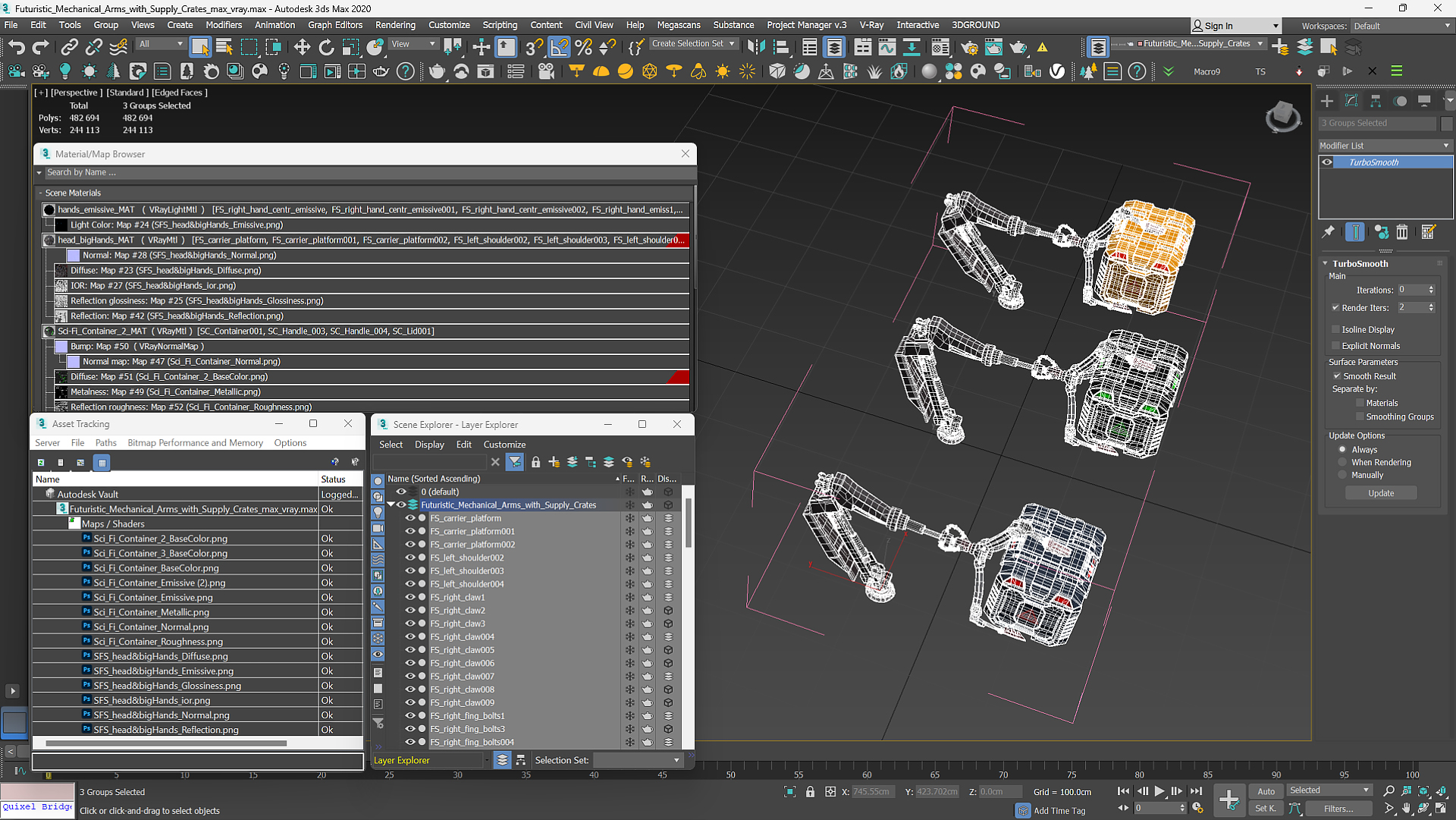Click the Redo arrow icon
This screenshot has width=1456, height=820.
pyautogui.click(x=40, y=47)
